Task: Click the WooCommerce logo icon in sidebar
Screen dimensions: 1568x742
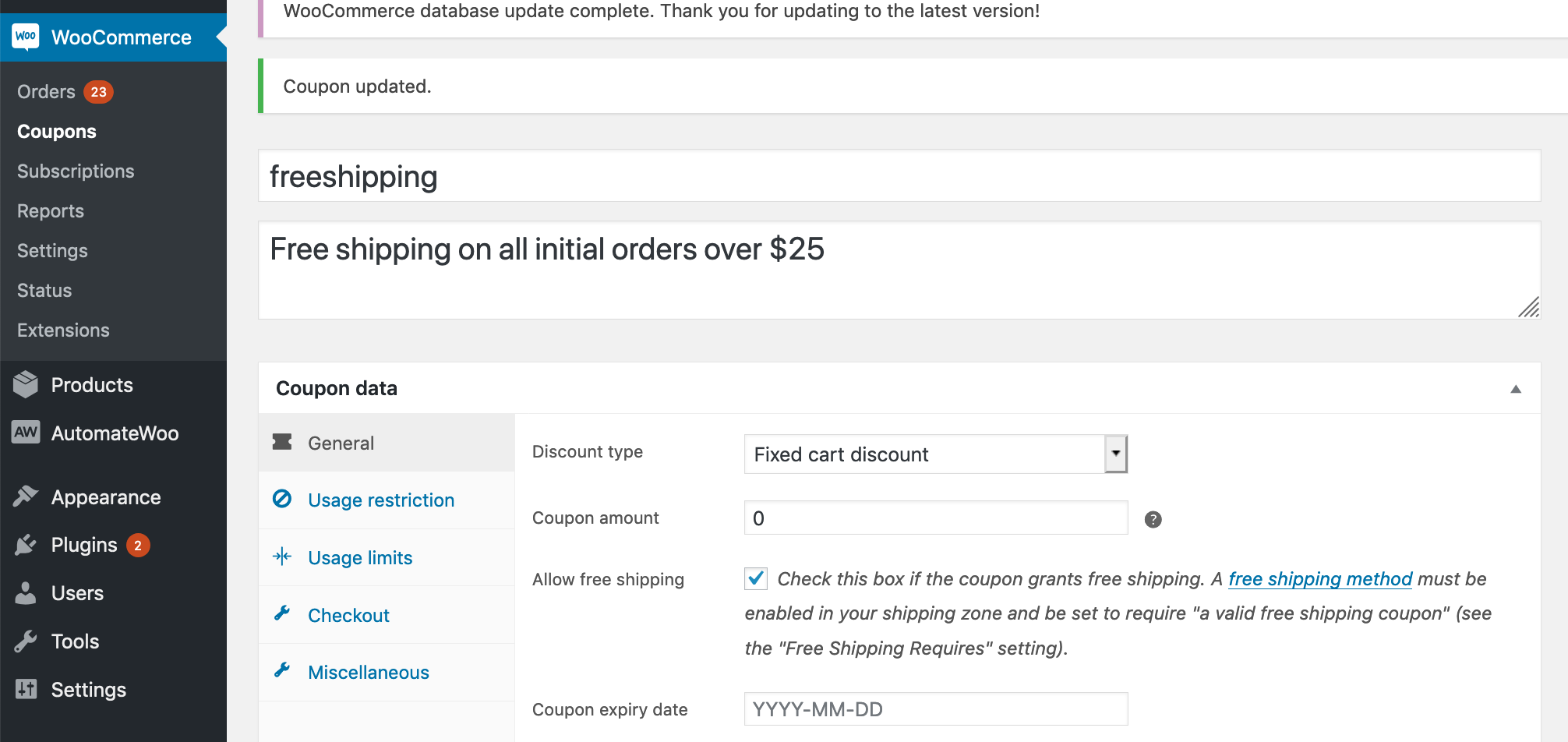Action: tap(26, 37)
